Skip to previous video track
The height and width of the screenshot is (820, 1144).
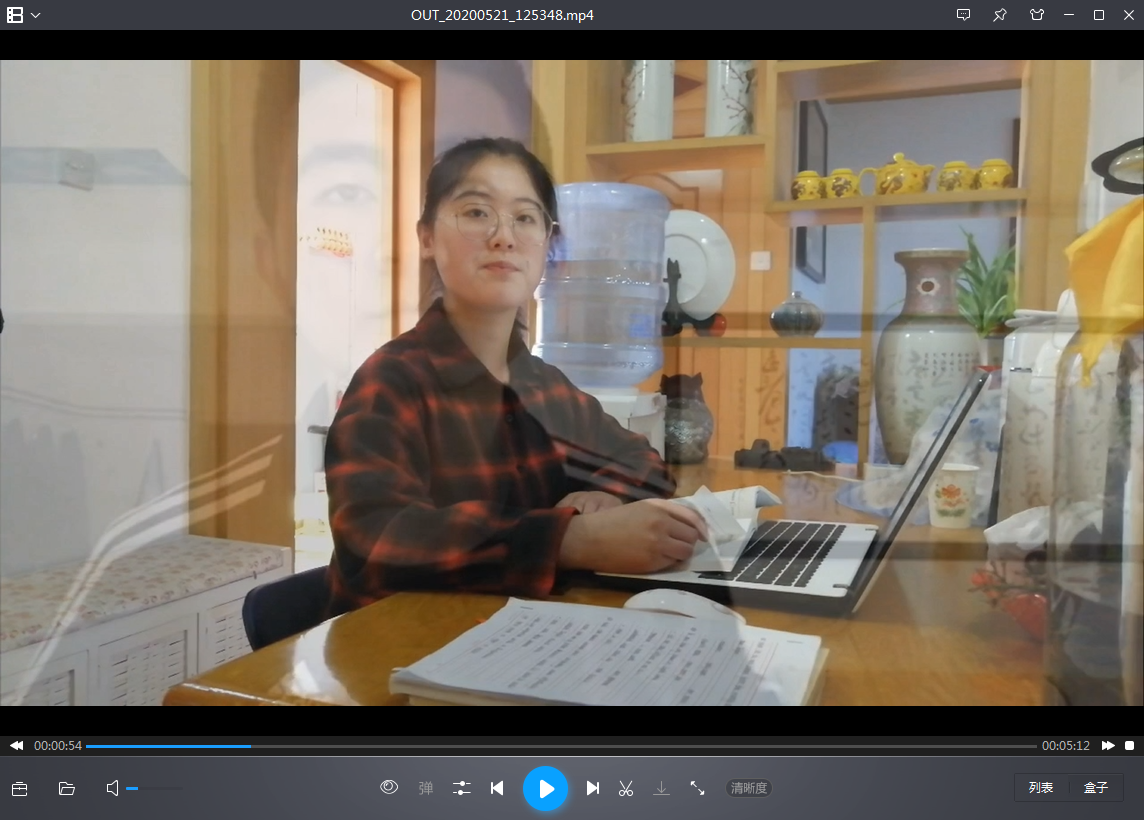(x=497, y=788)
